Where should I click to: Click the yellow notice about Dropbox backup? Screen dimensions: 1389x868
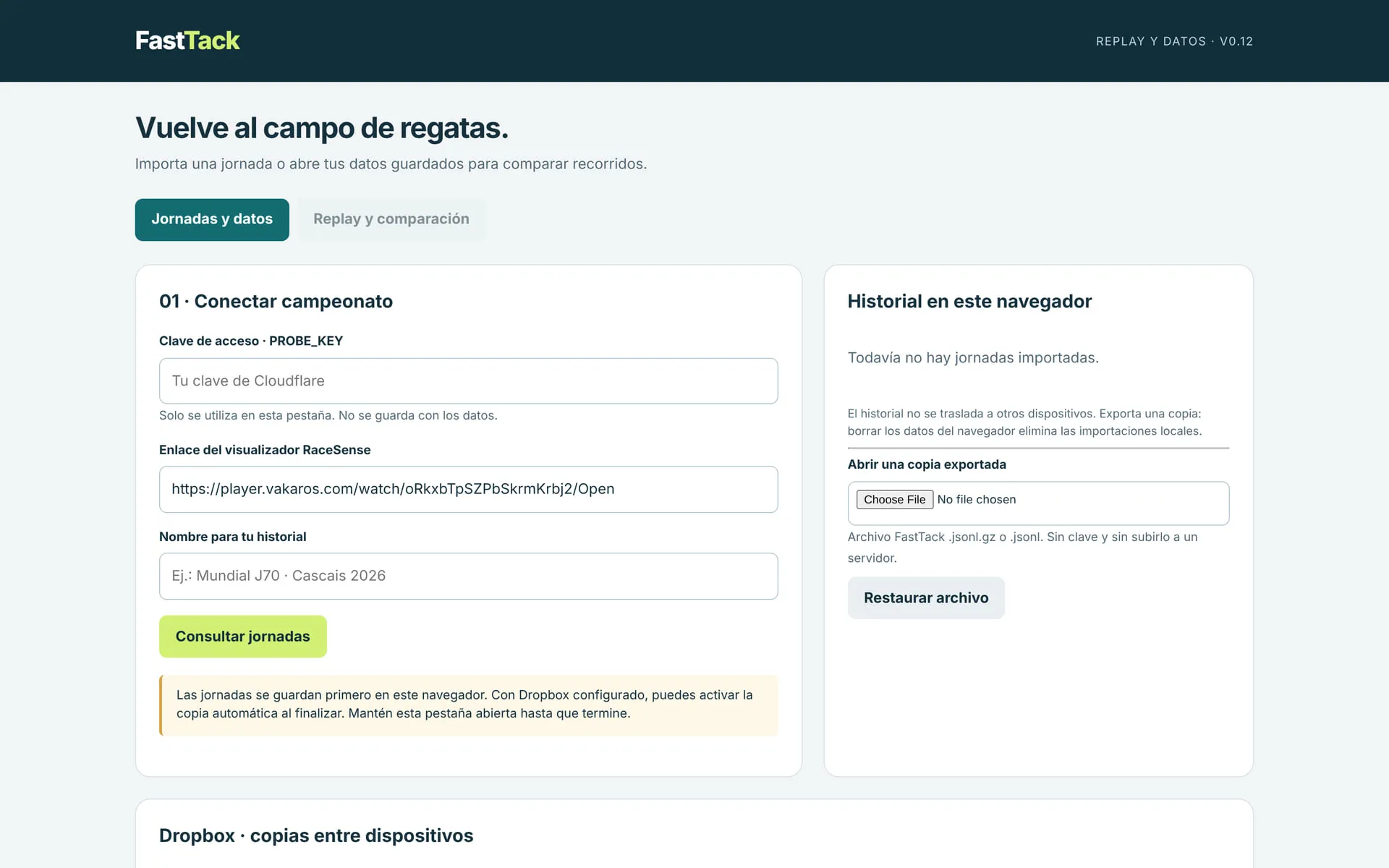point(468,705)
